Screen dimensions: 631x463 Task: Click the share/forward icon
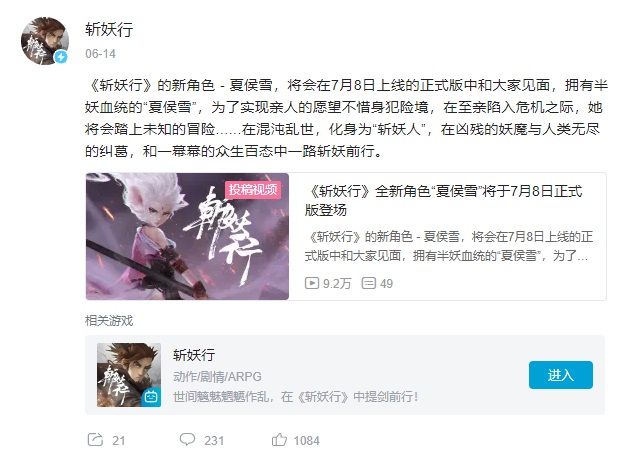(x=95, y=440)
